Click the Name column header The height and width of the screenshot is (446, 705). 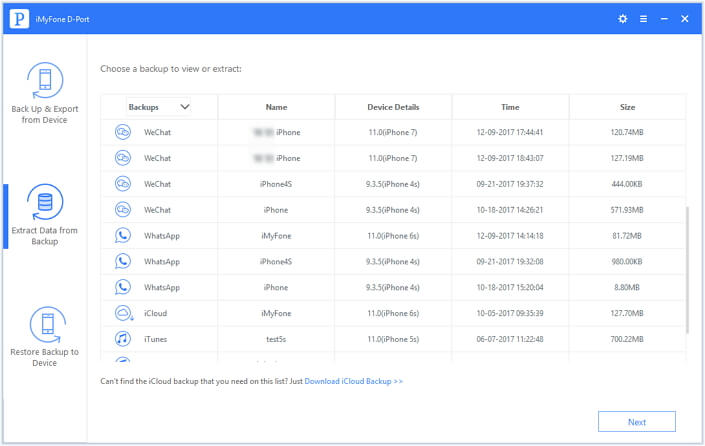point(276,107)
